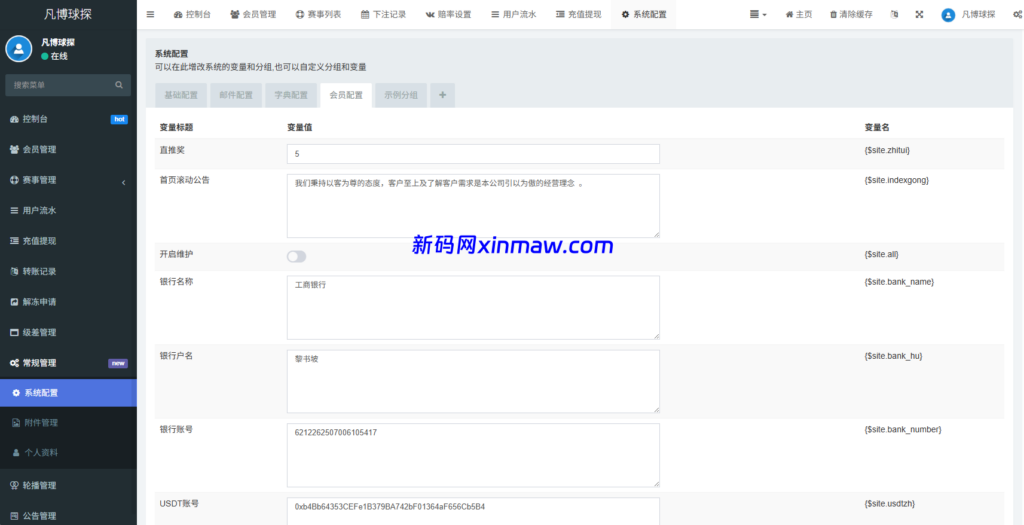
Task: Open the 会员管理 sidebar menu text
Action: 39,150
